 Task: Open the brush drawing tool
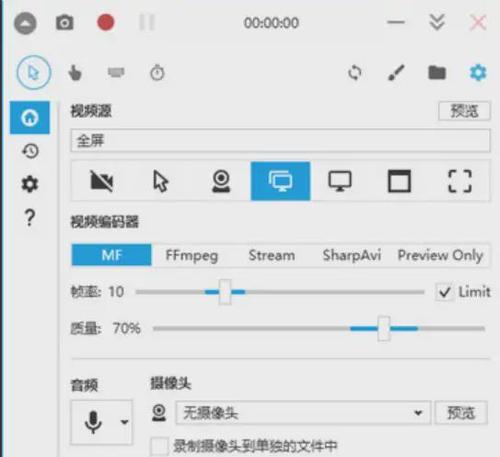pyautogui.click(x=396, y=73)
